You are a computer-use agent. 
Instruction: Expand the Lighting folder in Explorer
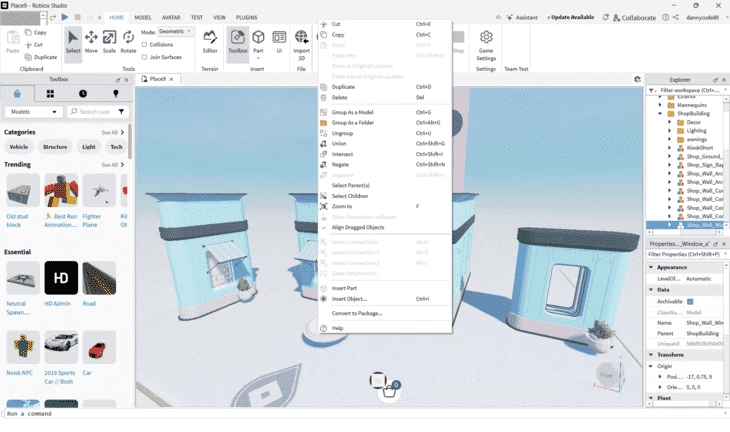[x=669, y=131]
